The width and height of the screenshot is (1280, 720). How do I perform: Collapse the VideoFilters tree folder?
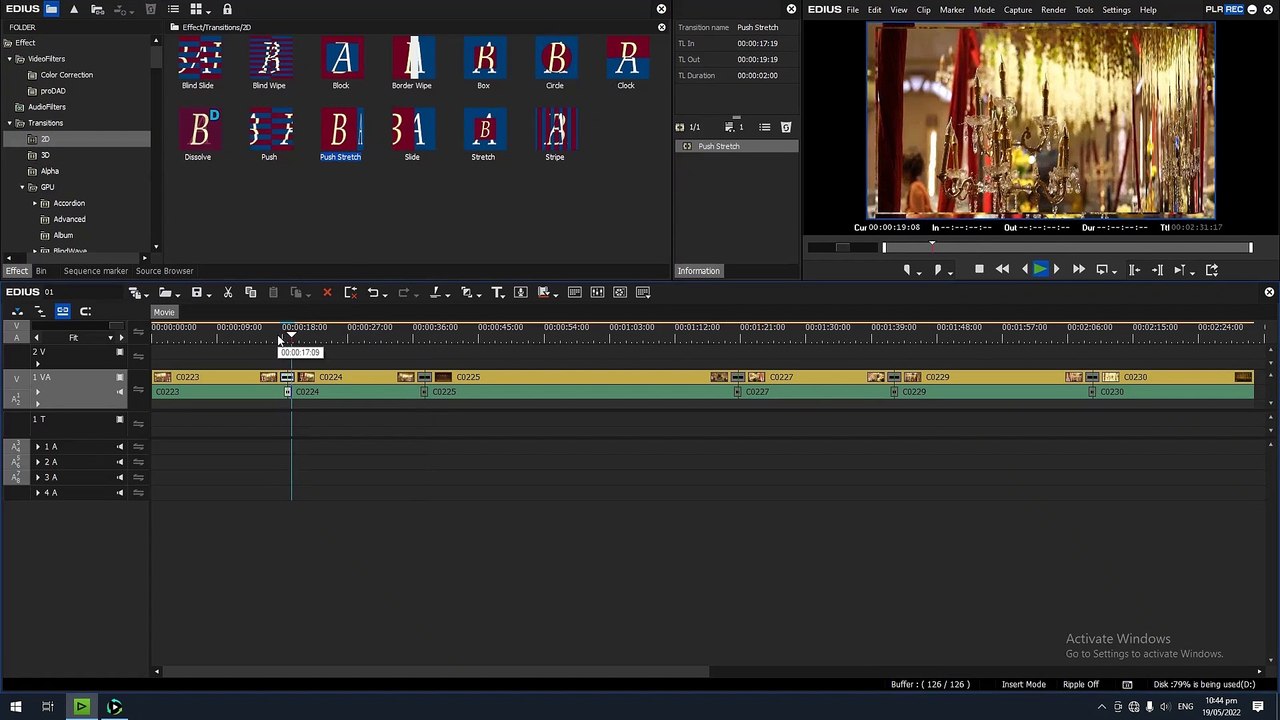(x=9, y=59)
